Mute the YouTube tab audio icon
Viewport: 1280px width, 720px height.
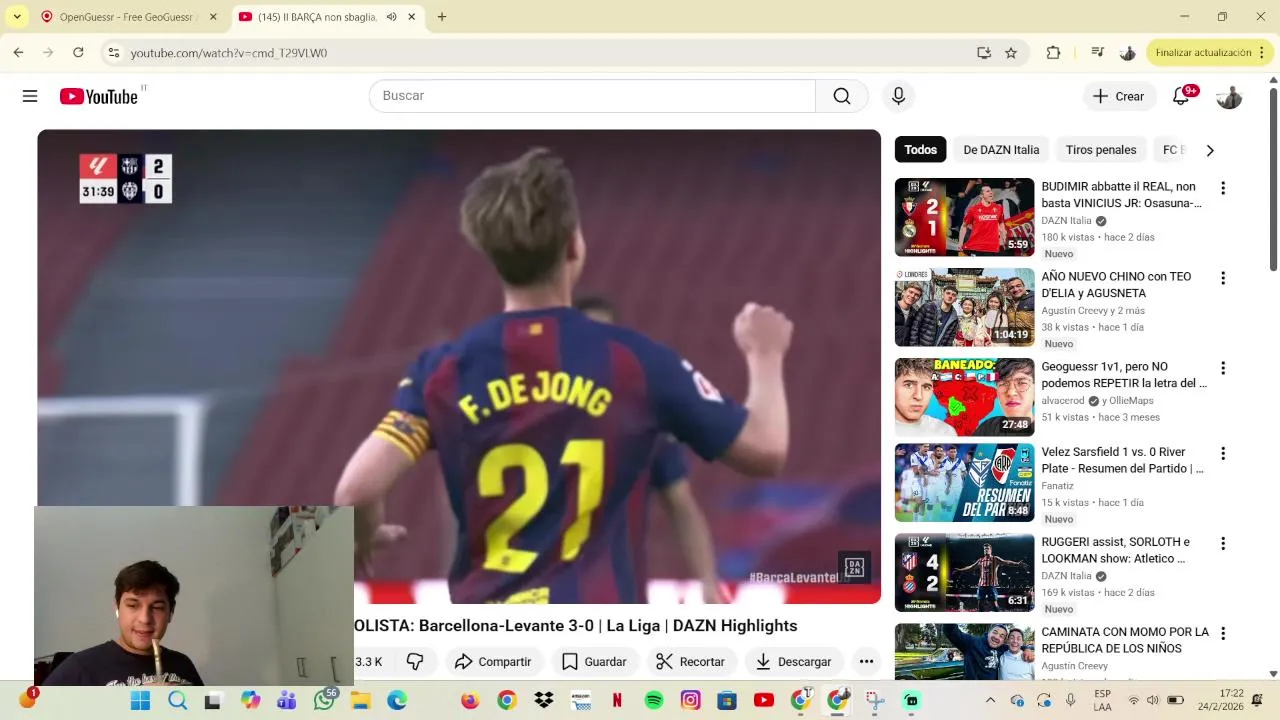(391, 17)
